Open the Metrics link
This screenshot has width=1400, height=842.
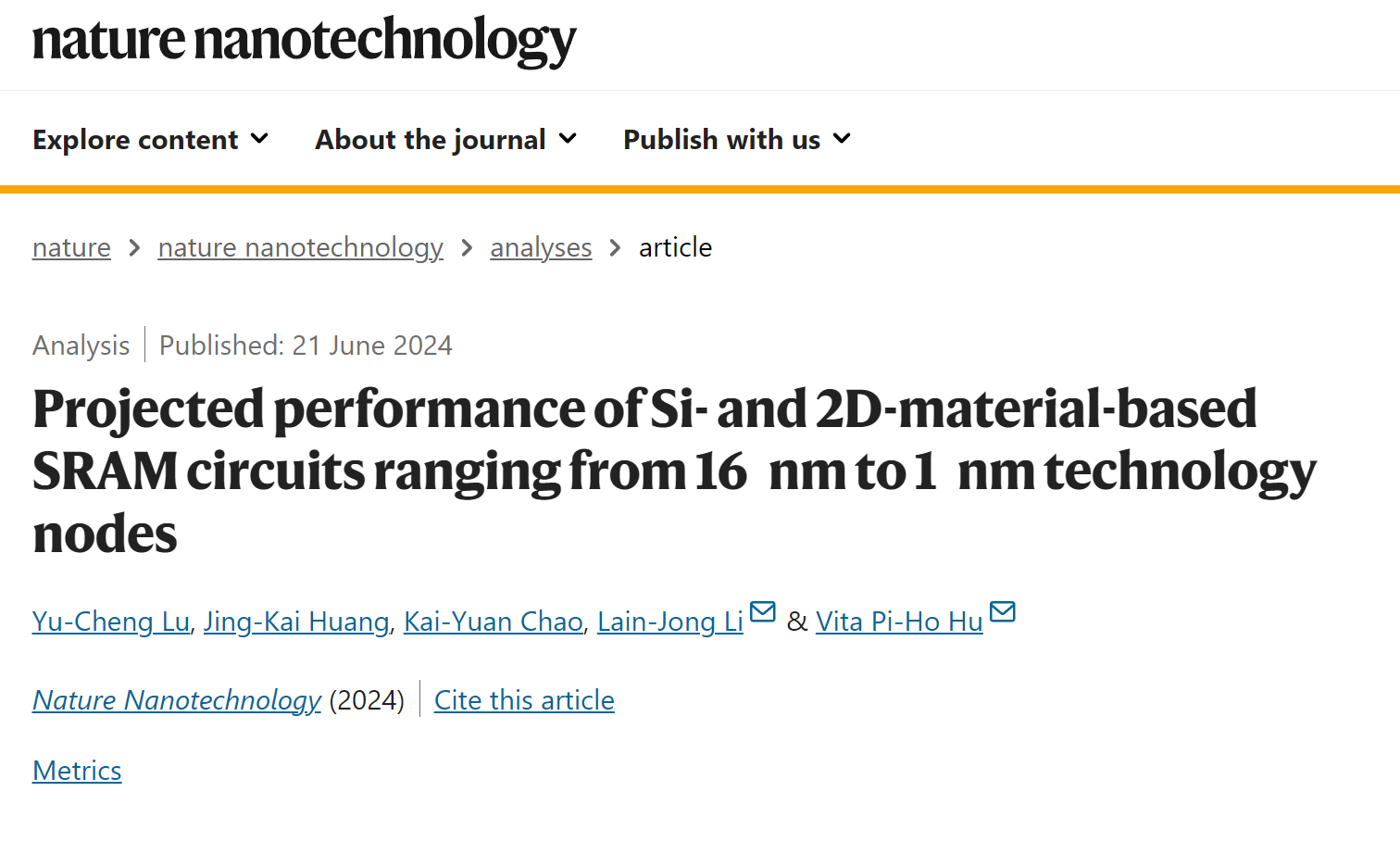[77, 771]
